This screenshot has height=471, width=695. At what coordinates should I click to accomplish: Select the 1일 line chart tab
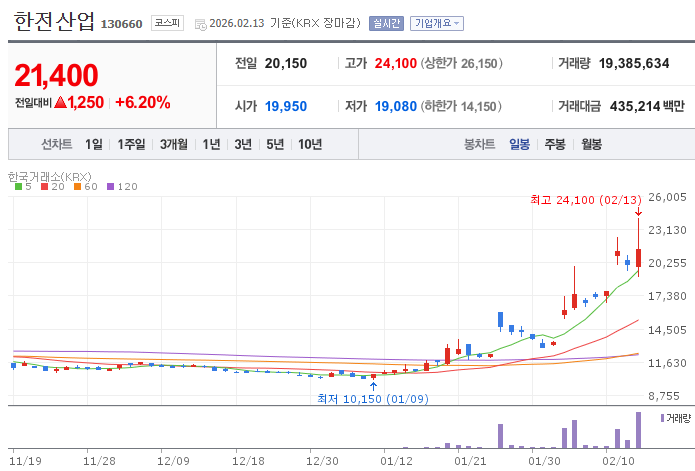pos(94,144)
